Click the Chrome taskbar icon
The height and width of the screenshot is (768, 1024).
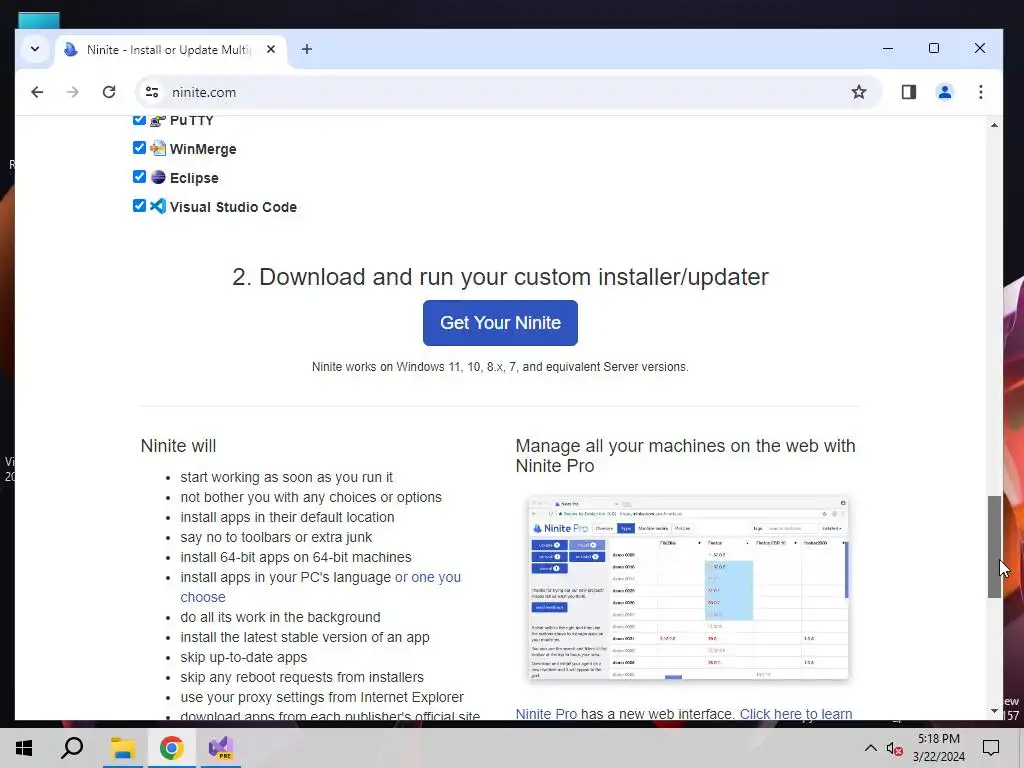click(171, 748)
